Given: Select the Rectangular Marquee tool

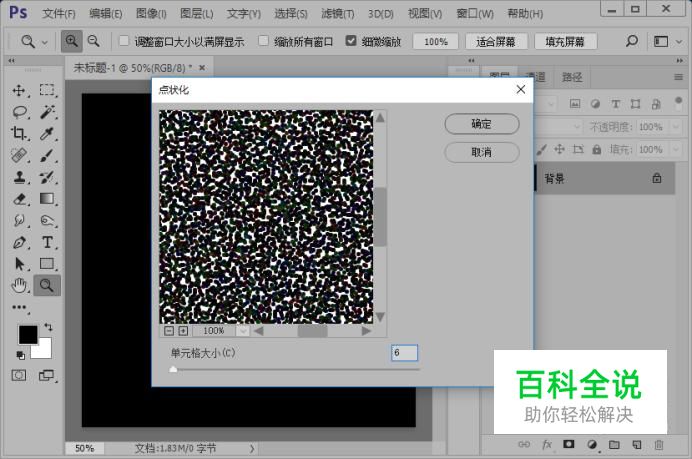Looking at the screenshot, I should click(47, 90).
